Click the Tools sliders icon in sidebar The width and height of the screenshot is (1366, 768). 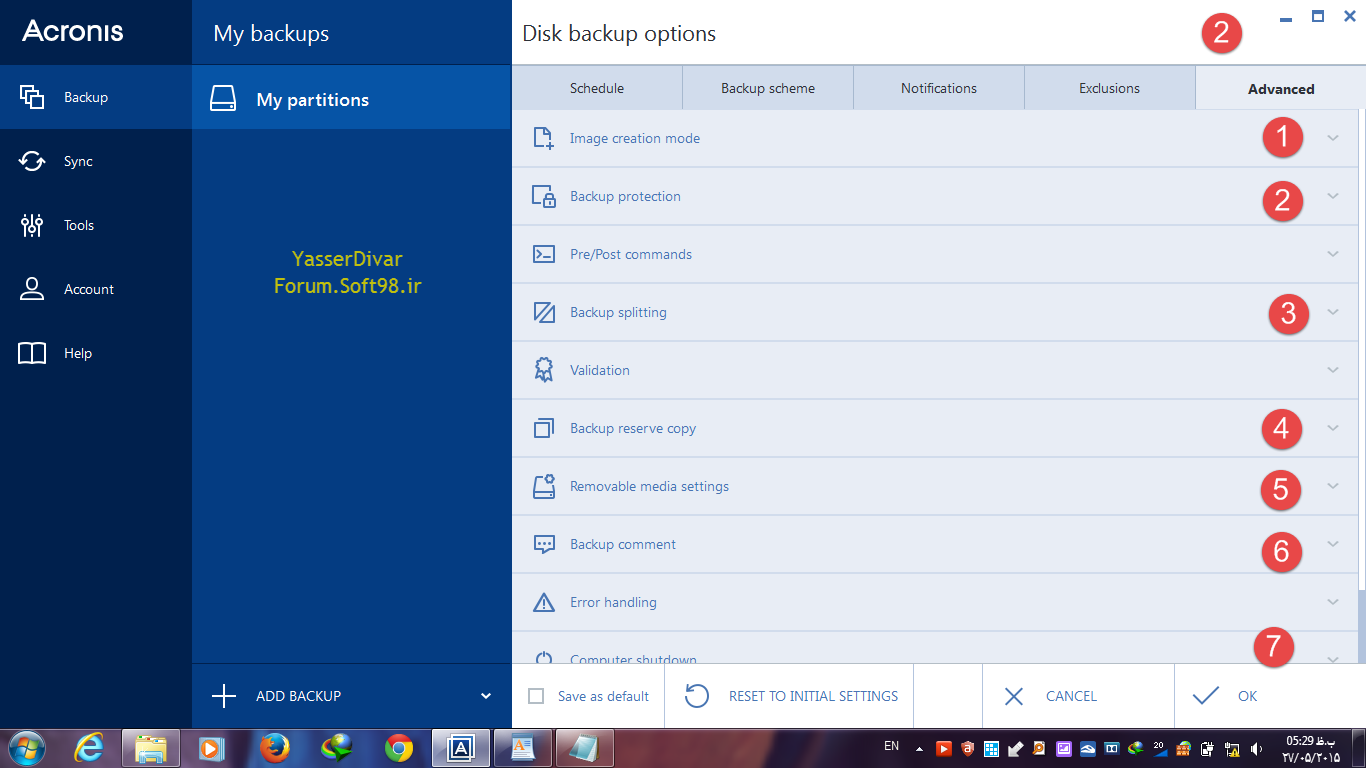click(x=32, y=225)
